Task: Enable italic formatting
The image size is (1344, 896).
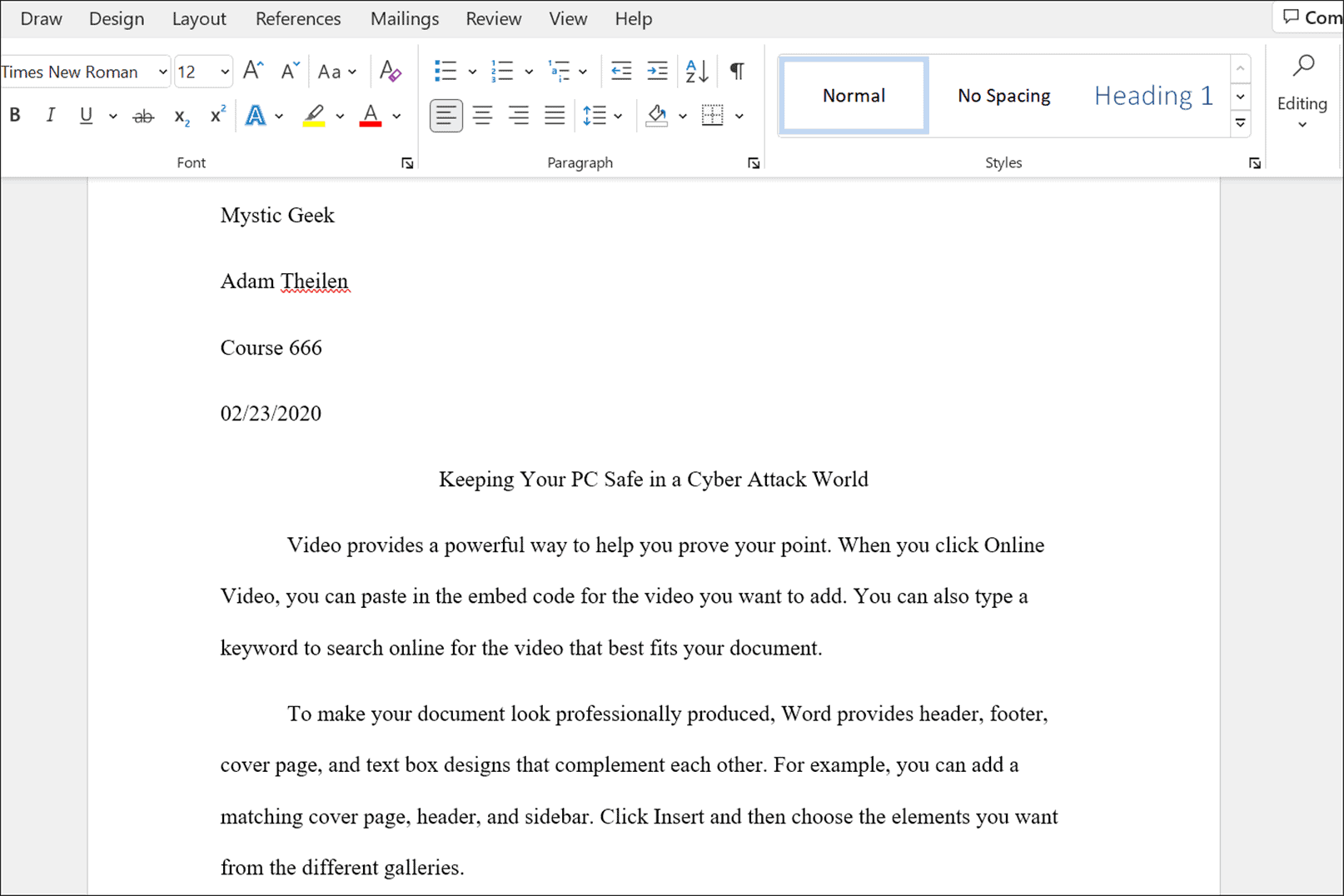Action: [50, 115]
